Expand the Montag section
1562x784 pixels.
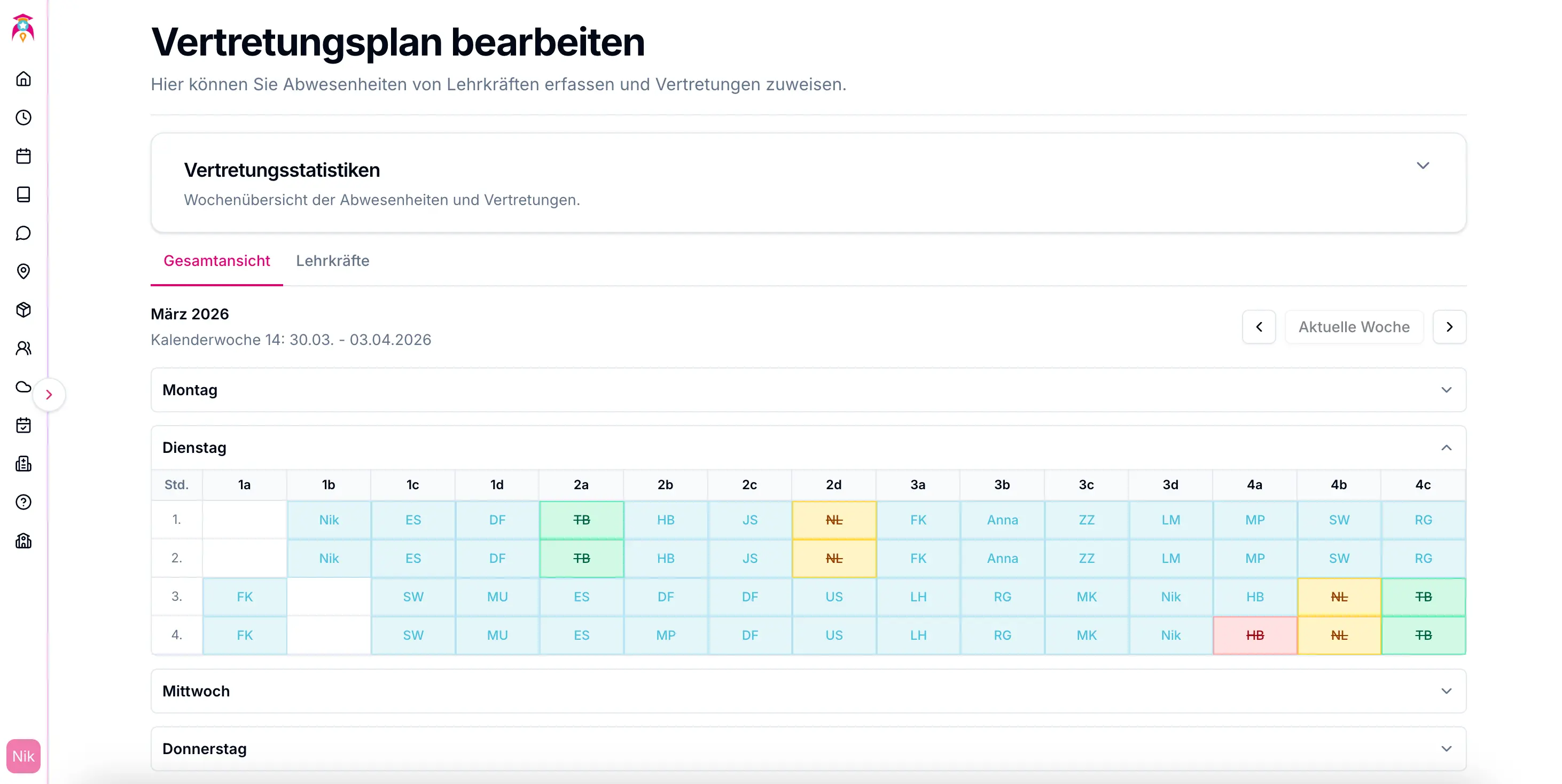pos(1446,390)
